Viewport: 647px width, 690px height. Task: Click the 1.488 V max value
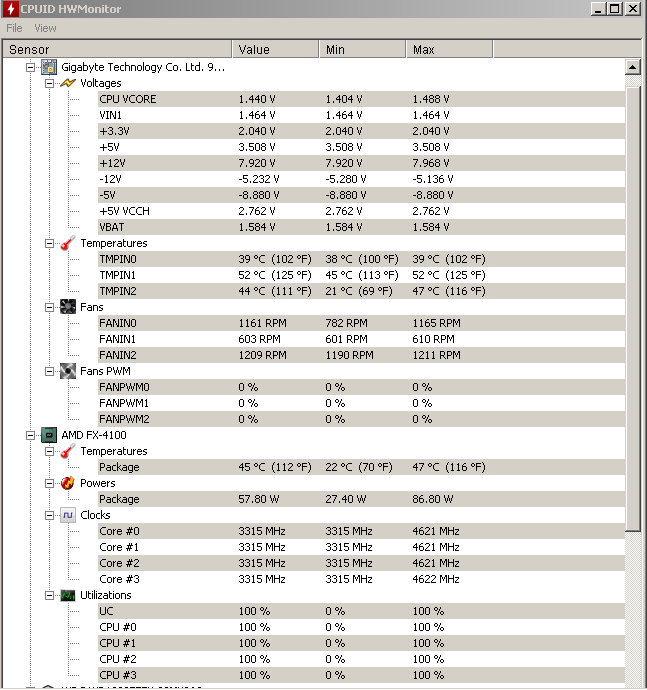tap(431, 99)
